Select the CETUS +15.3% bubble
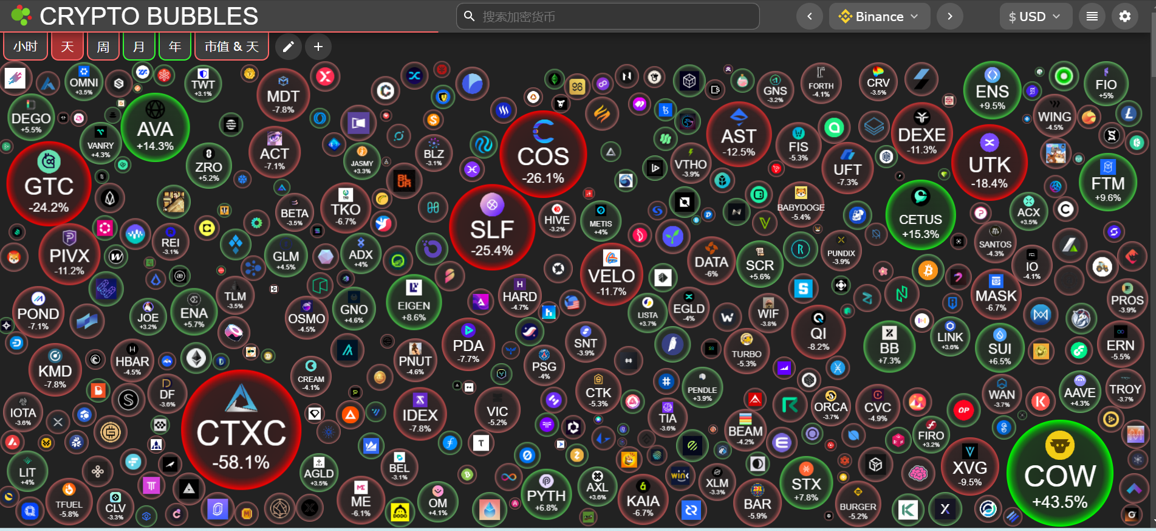This screenshot has height=531, width=1156. pos(920,215)
